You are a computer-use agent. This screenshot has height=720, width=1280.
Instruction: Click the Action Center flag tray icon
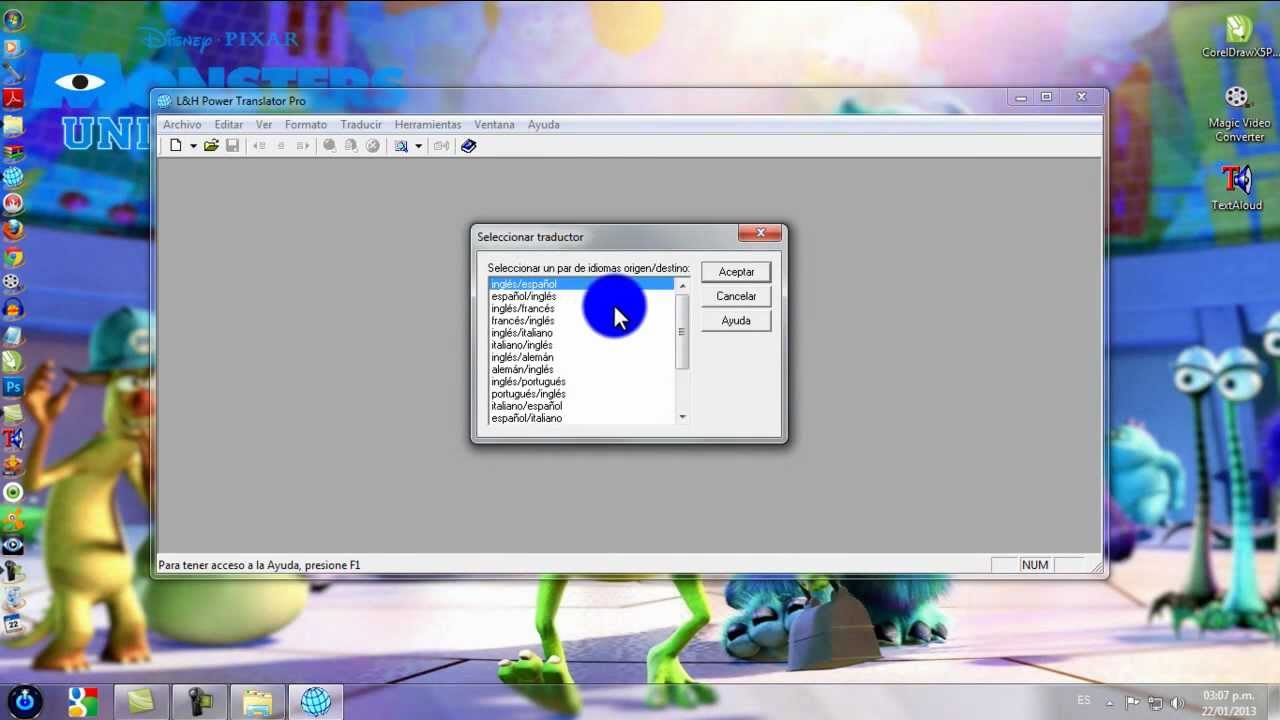click(x=1133, y=703)
